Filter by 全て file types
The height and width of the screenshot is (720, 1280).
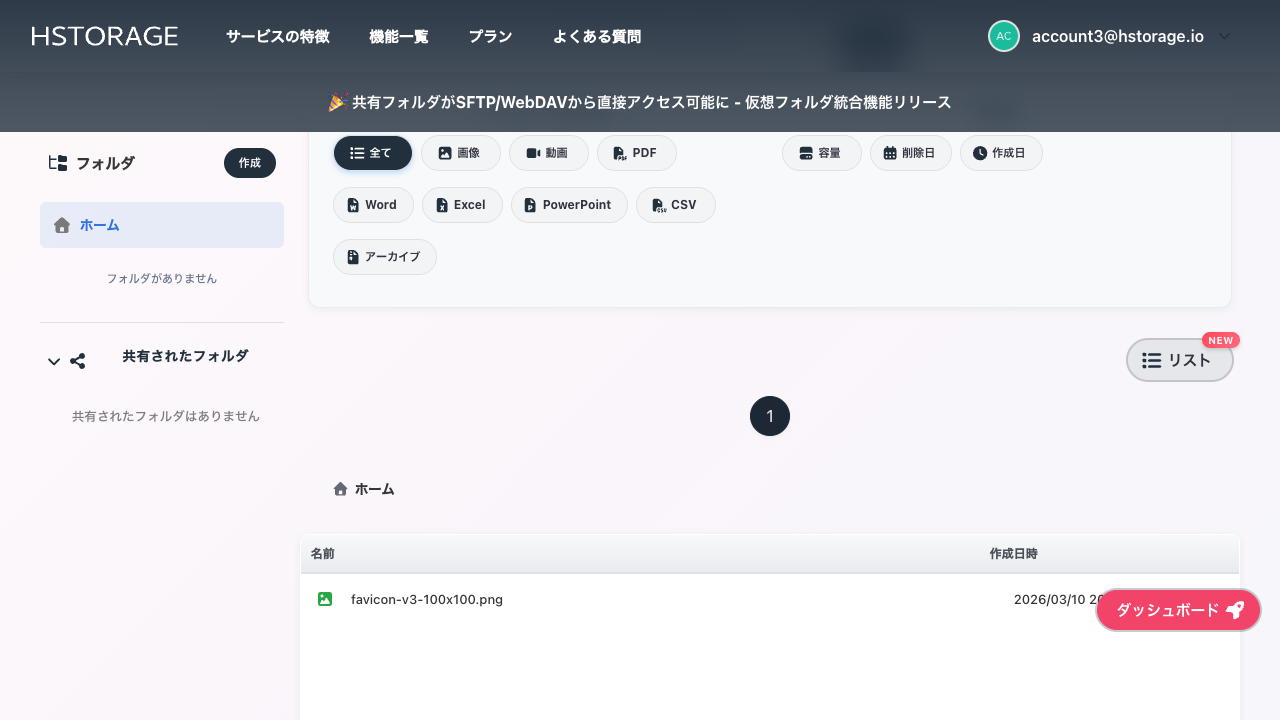[x=373, y=153]
